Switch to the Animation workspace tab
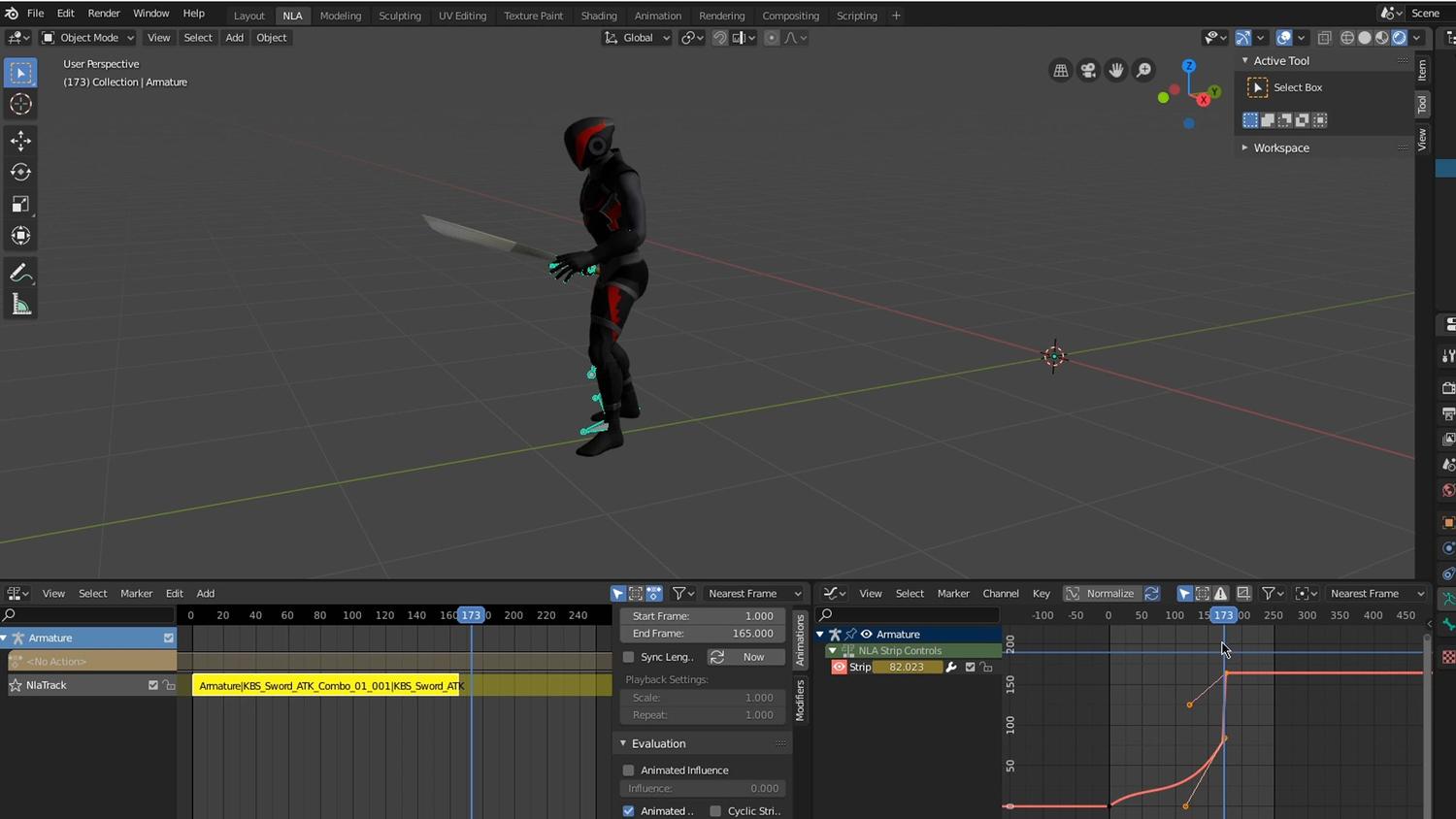This screenshot has width=1456, height=819. click(x=657, y=16)
